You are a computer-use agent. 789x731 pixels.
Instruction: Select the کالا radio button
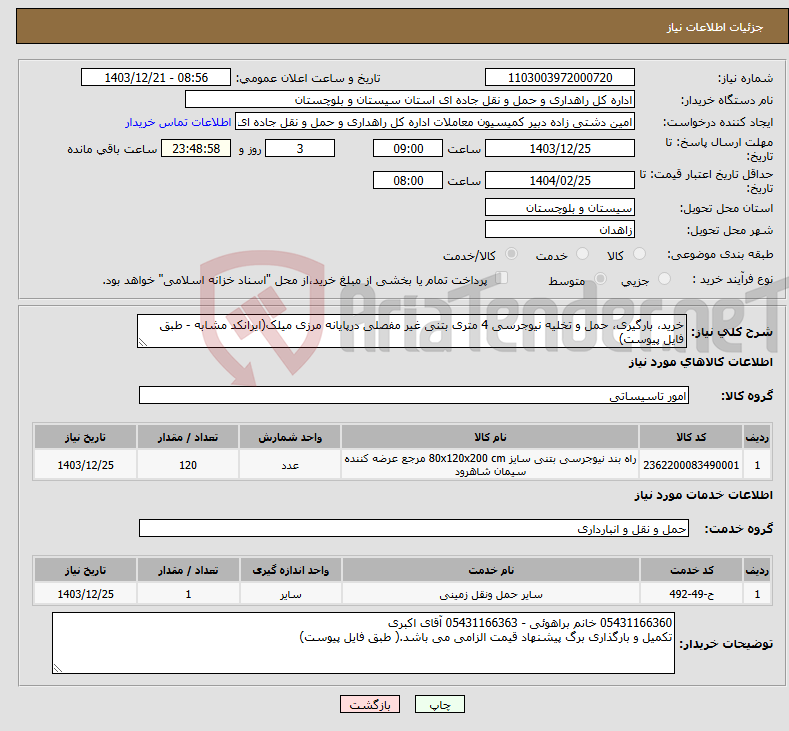coord(640,254)
